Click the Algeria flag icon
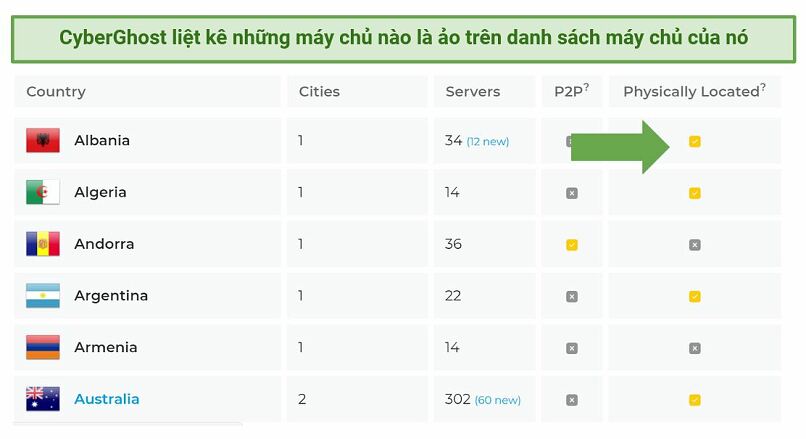806x439 pixels. [x=43, y=192]
